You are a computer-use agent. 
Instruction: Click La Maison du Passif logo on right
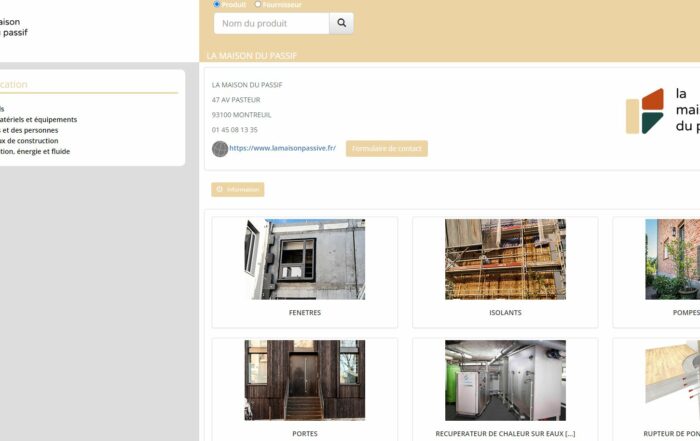pyautogui.click(x=662, y=111)
